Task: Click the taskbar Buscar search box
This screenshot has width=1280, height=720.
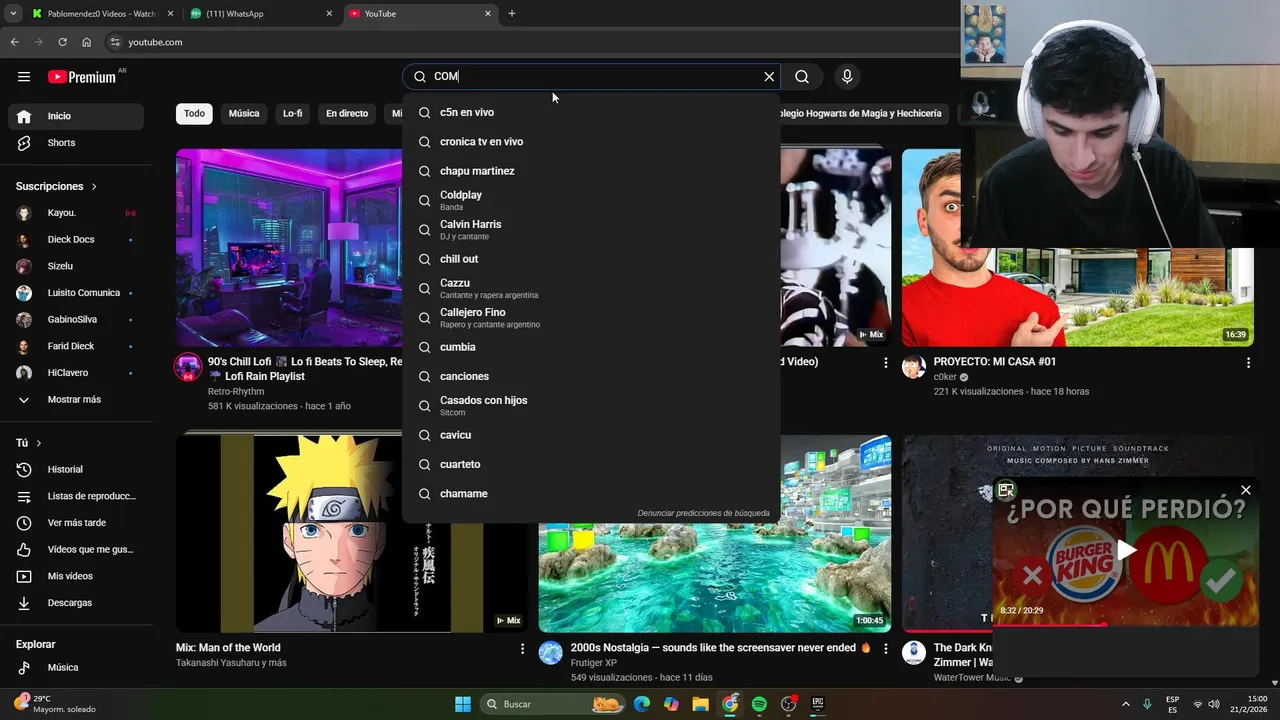Action: tap(552, 704)
